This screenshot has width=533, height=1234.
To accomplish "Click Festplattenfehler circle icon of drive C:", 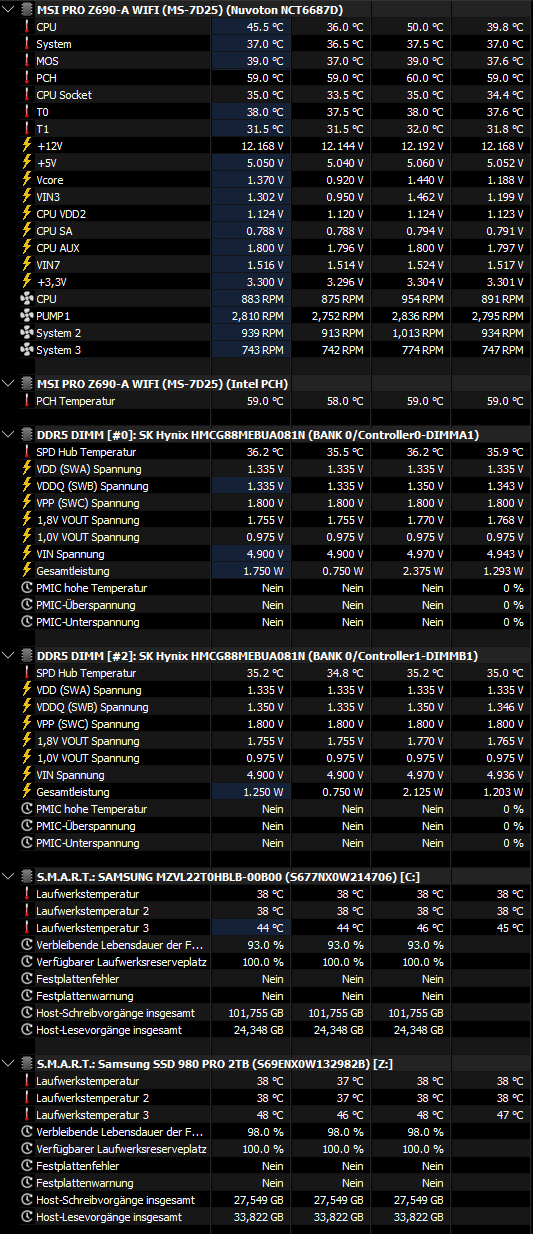I will pos(26,979).
